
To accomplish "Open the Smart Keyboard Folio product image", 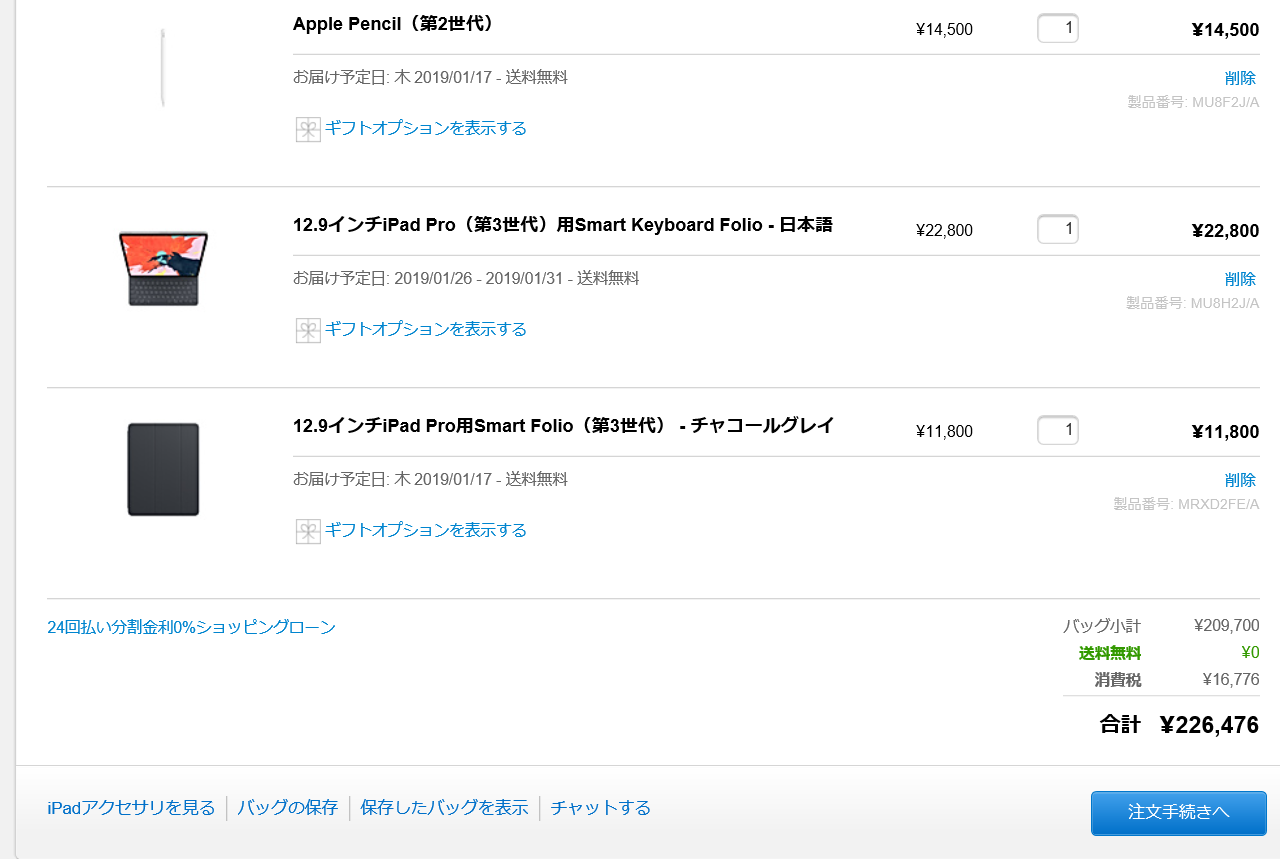I will (x=163, y=268).
